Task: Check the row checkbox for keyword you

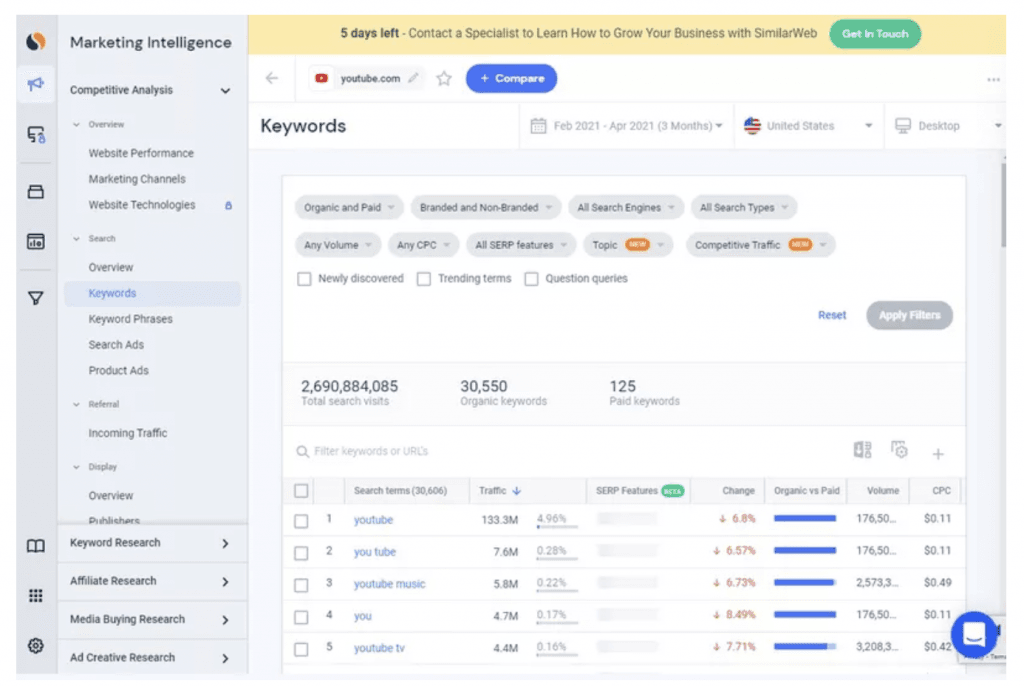Action: click(301, 617)
